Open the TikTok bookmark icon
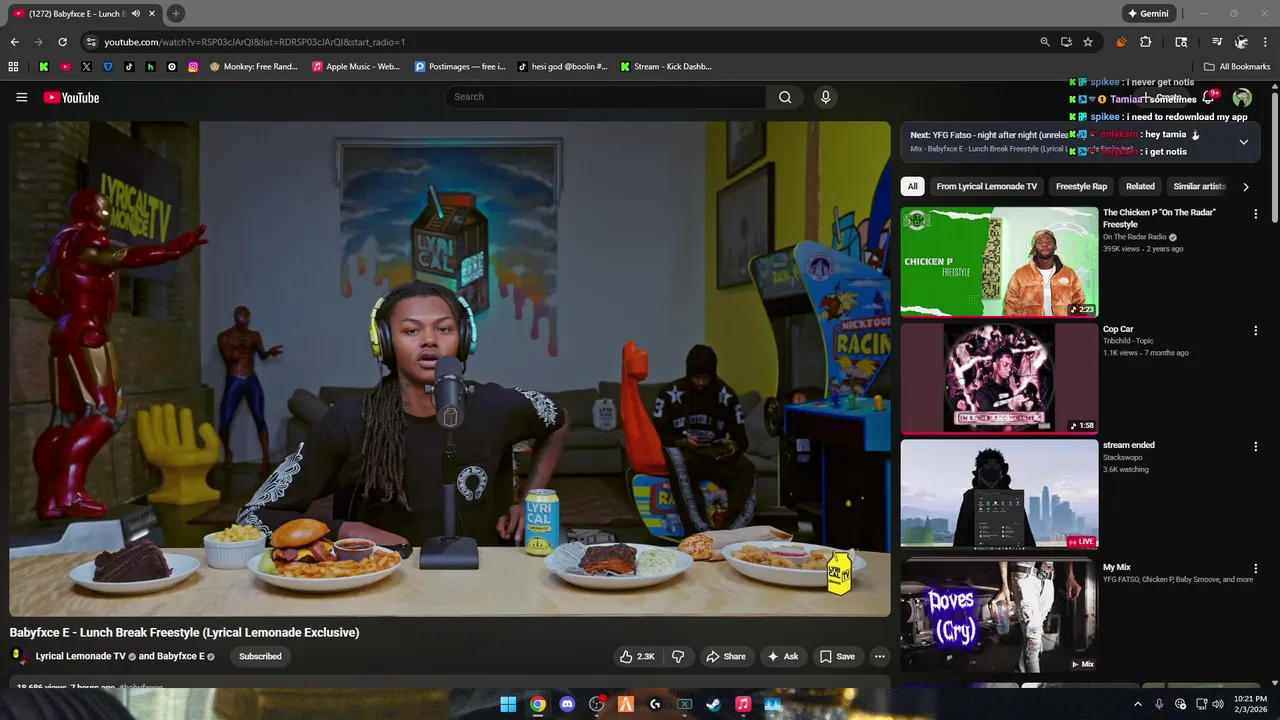1280x720 pixels. pyautogui.click(x=129, y=67)
